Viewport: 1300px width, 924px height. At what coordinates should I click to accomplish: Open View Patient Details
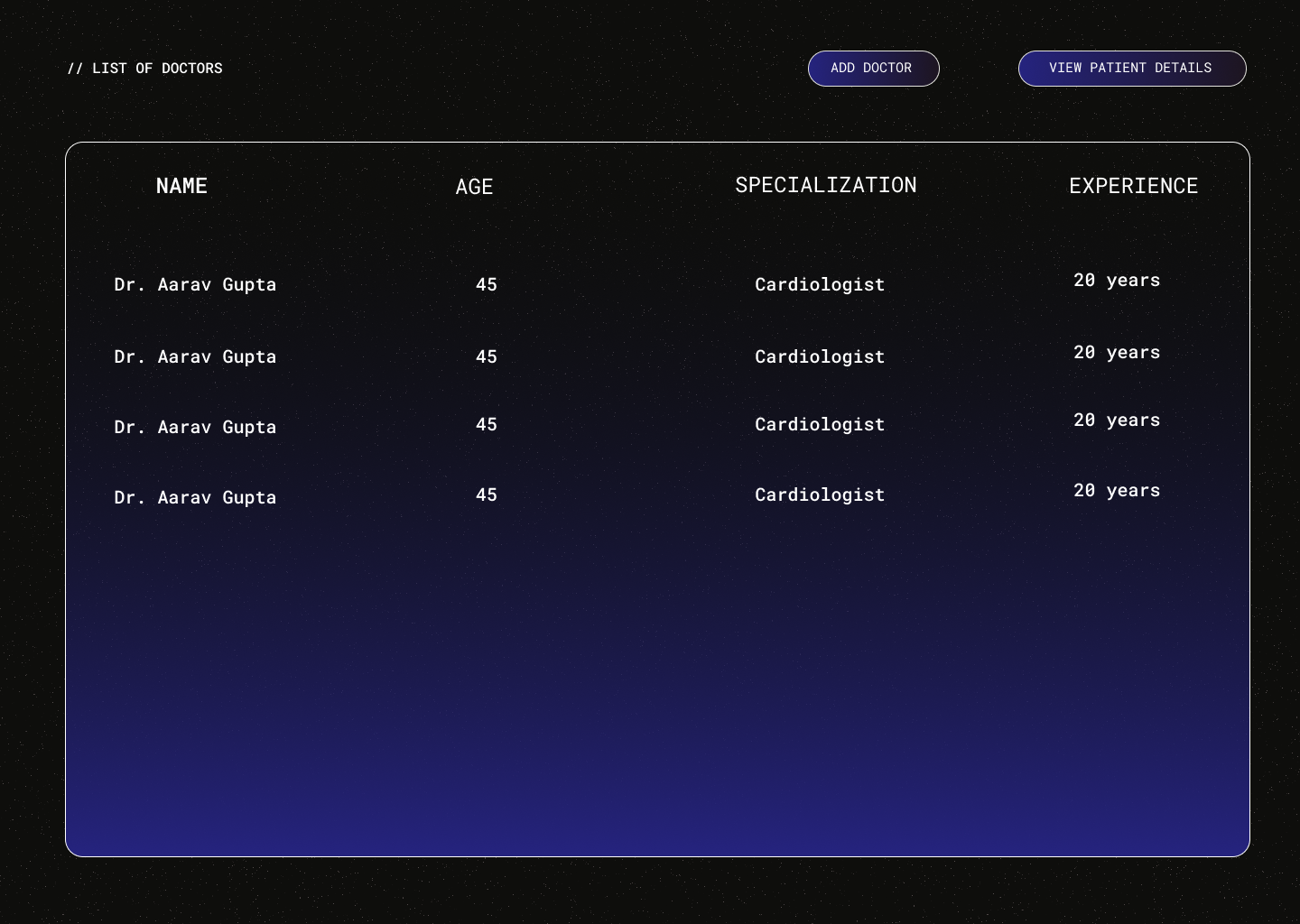[x=1132, y=69]
